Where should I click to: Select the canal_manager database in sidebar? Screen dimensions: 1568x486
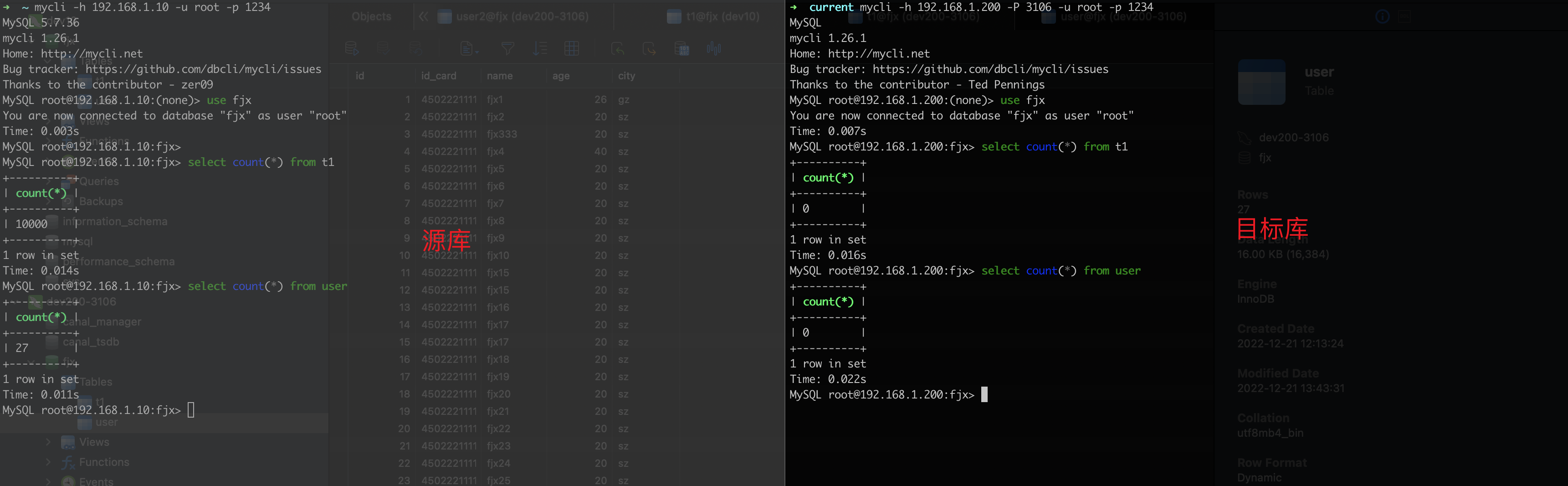click(x=102, y=321)
